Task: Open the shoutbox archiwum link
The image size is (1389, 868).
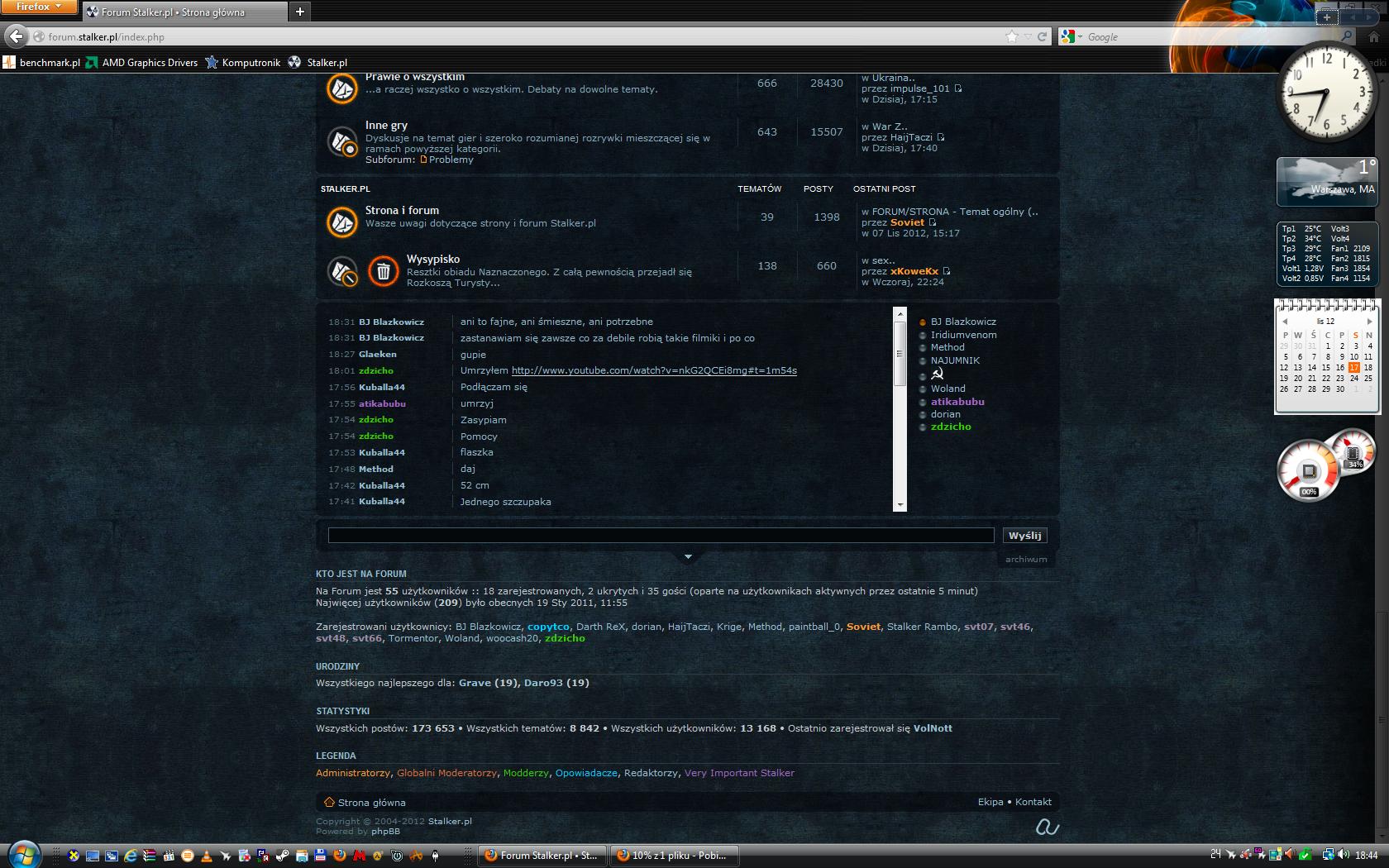Action: [x=1026, y=560]
